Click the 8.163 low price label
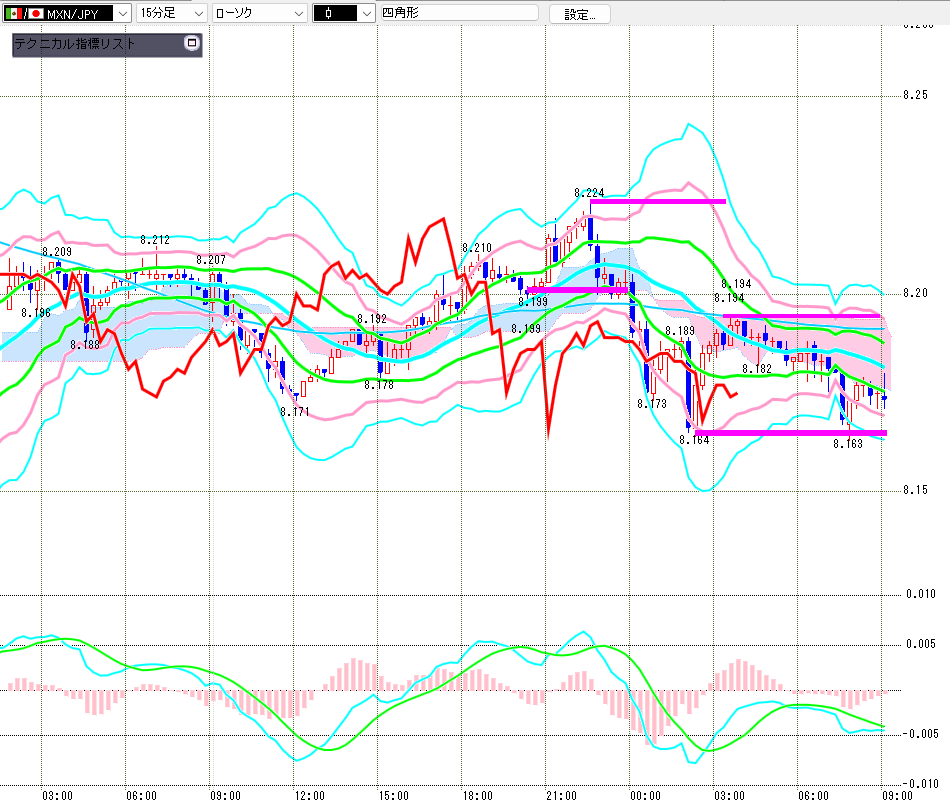The width and height of the screenshot is (950, 804). coord(847,442)
